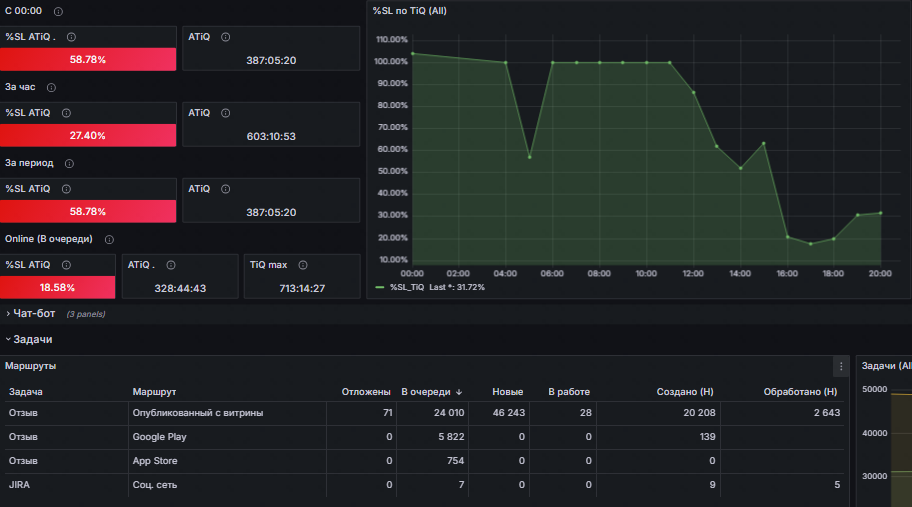Image resolution: width=912 pixels, height=507 pixels.
Task: Collapse the "Задачи" dashboard row
Action: coord(32,339)
